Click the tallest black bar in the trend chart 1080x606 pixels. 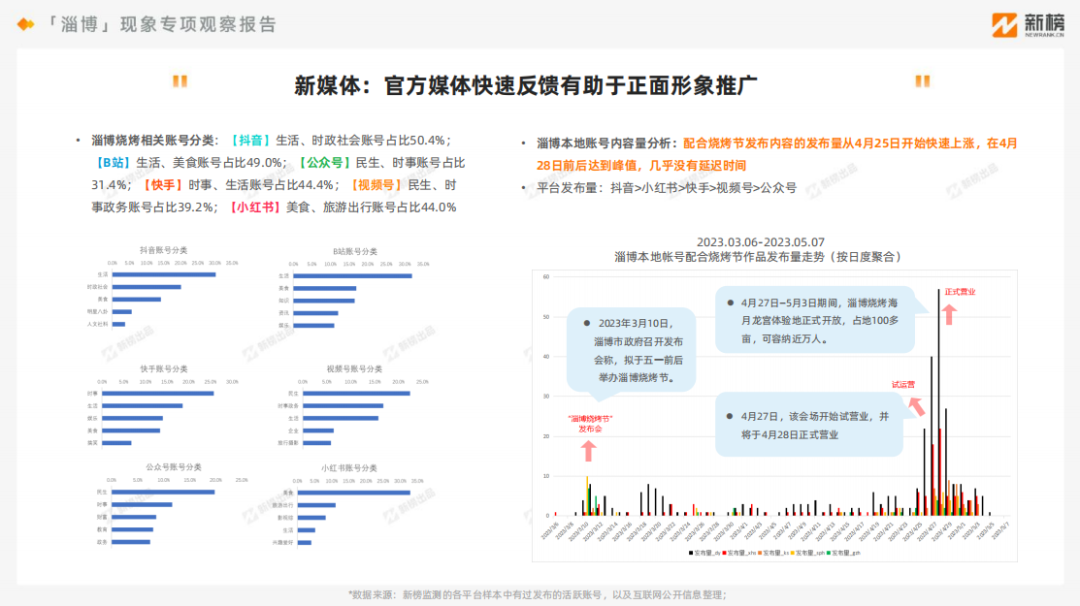click(938, 402)
